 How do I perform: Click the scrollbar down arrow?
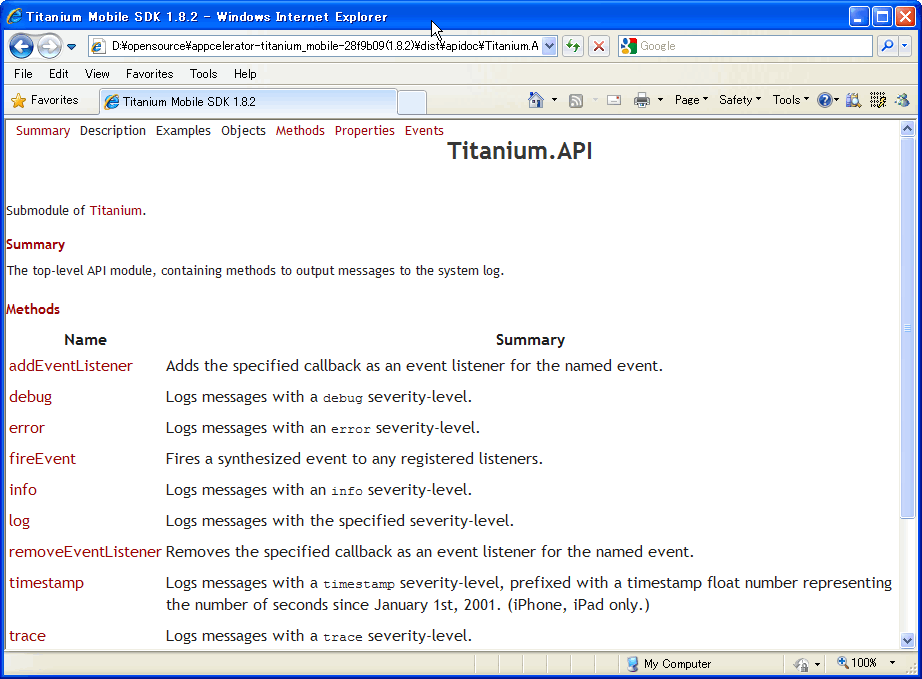(x=907, y=640)
